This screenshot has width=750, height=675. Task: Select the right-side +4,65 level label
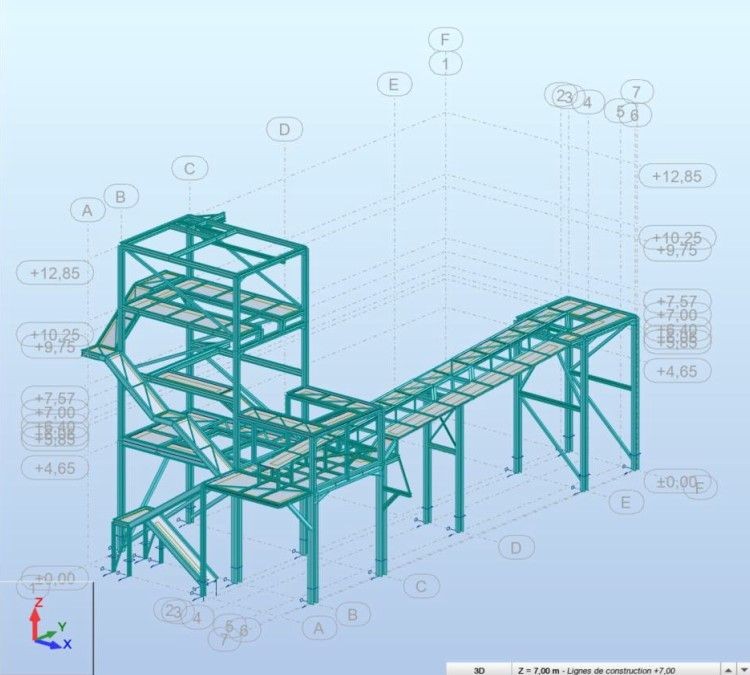coord(677,370)
